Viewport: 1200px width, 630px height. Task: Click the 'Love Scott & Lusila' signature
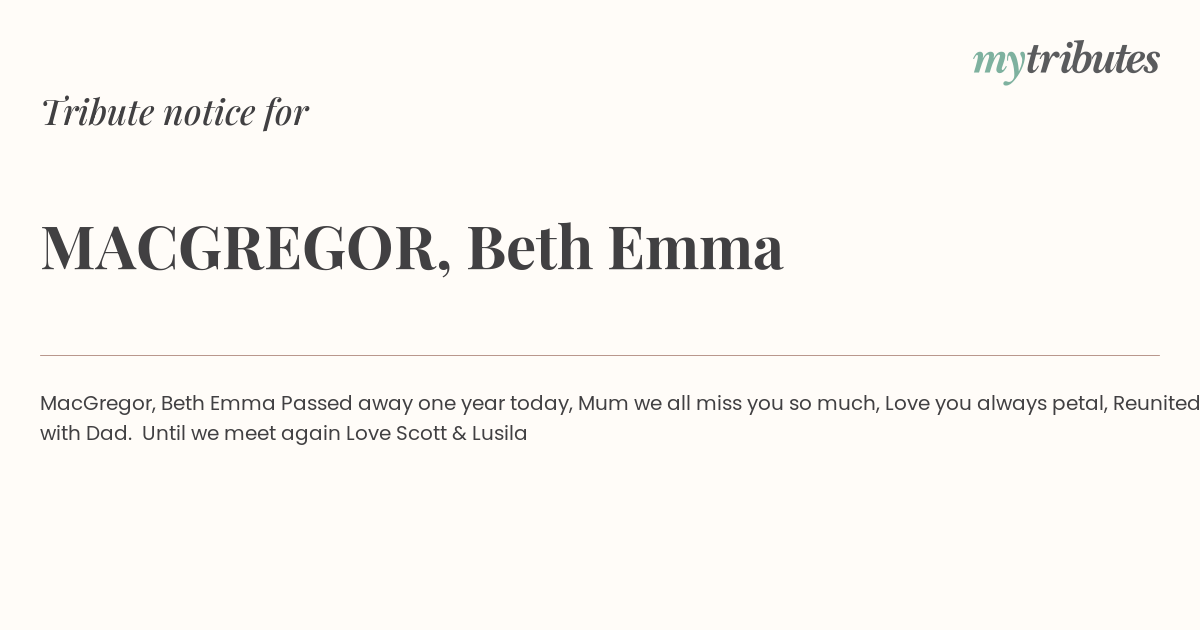coord(436,434)
